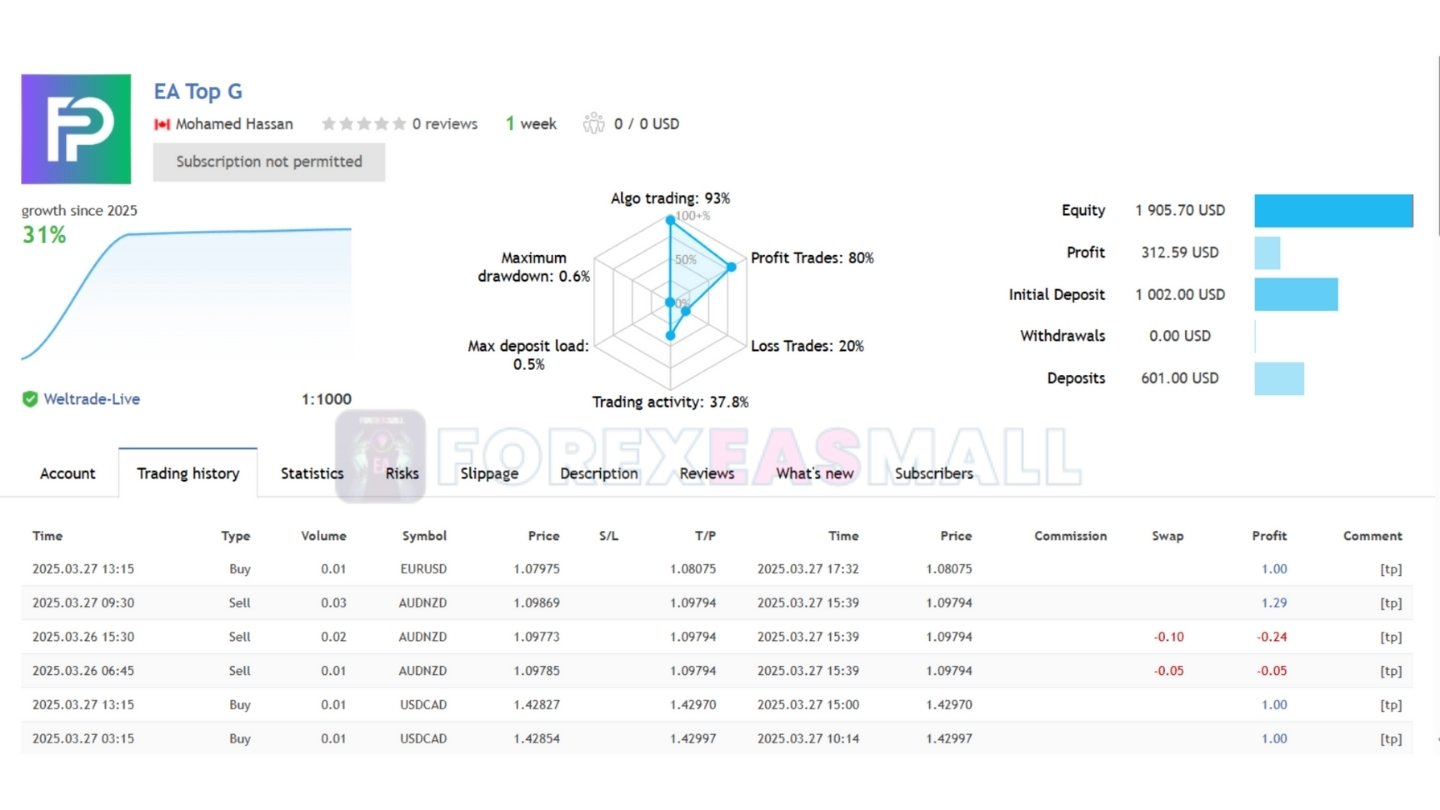Switch to the Account tab

(68, 473)
